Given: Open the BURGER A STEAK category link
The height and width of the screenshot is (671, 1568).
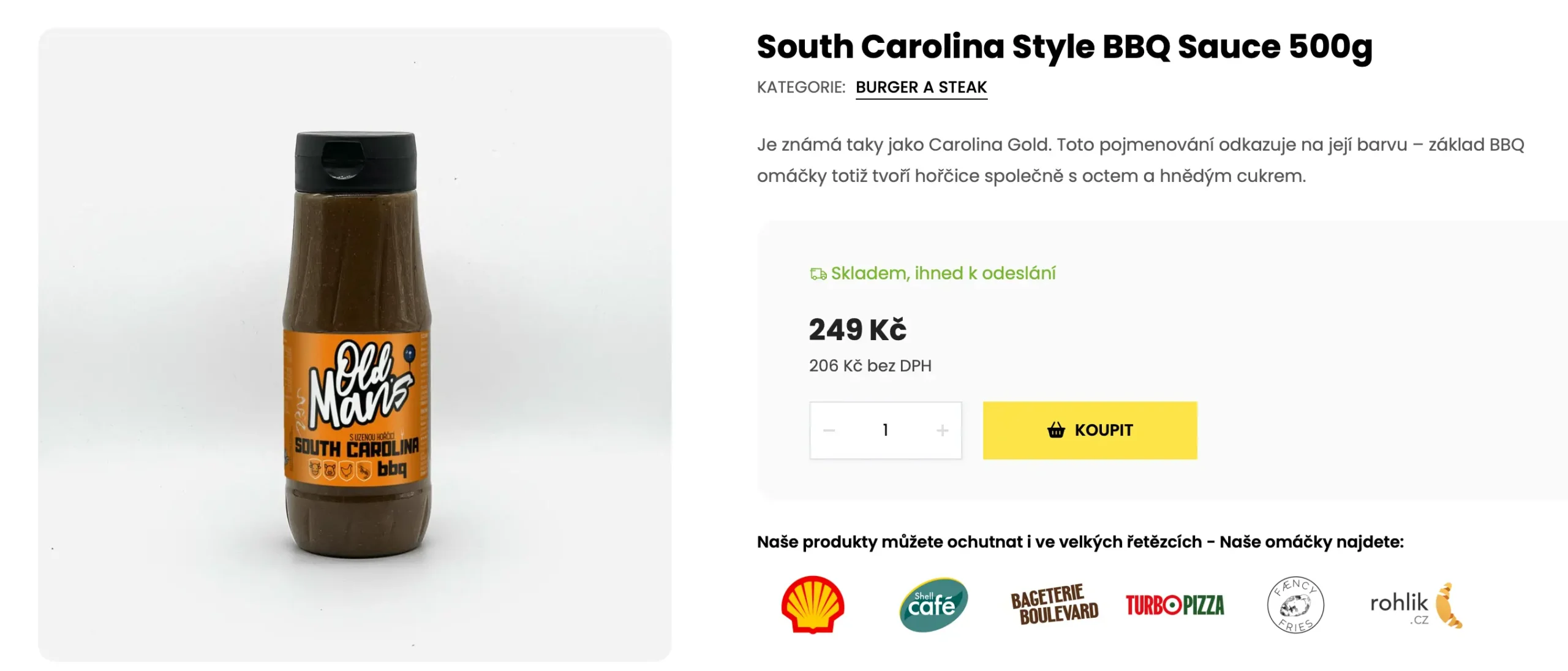Looking at the screenshot, I should [x=921, y=87].
